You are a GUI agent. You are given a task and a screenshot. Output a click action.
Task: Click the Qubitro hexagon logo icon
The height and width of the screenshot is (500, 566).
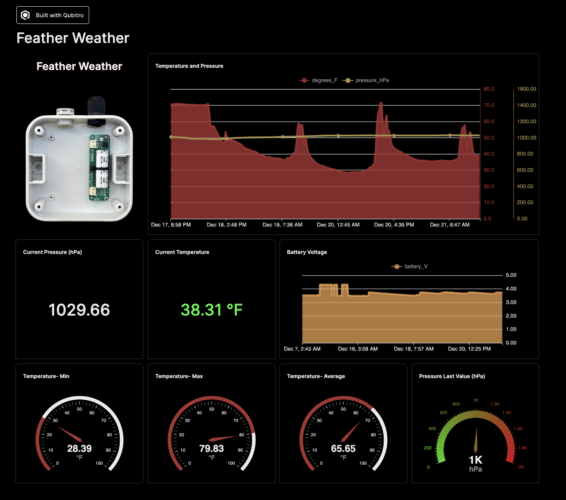25,15
